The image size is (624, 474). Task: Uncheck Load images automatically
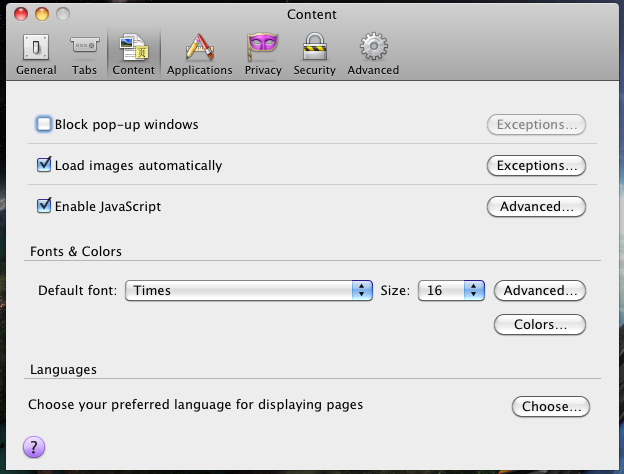click(44, 165)
